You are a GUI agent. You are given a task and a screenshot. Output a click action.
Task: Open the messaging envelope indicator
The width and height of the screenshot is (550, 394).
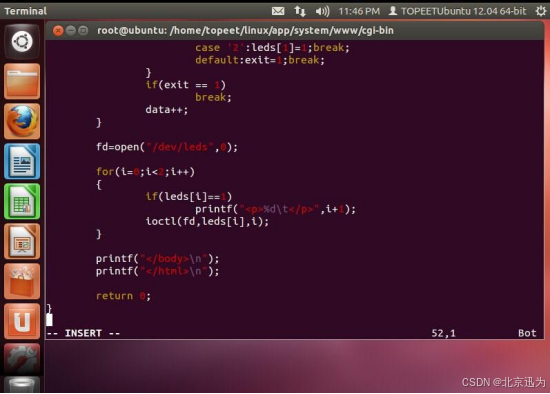(x=278, y=11)
